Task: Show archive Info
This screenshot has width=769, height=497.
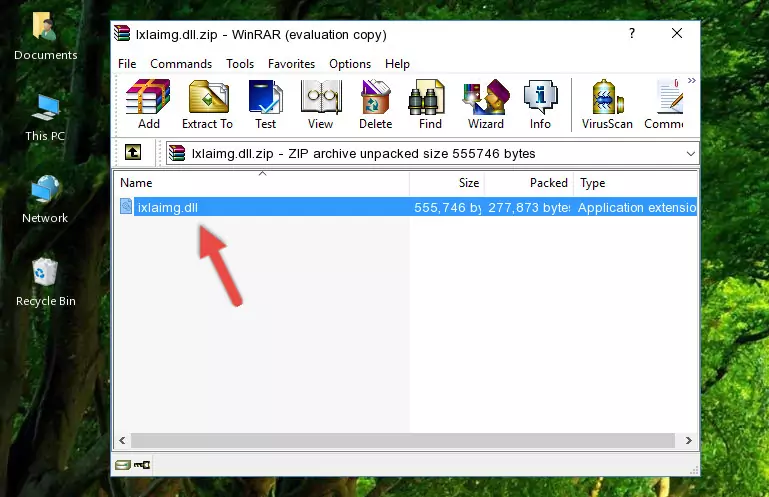Action: pyautogui.click(x=540, y=104)
